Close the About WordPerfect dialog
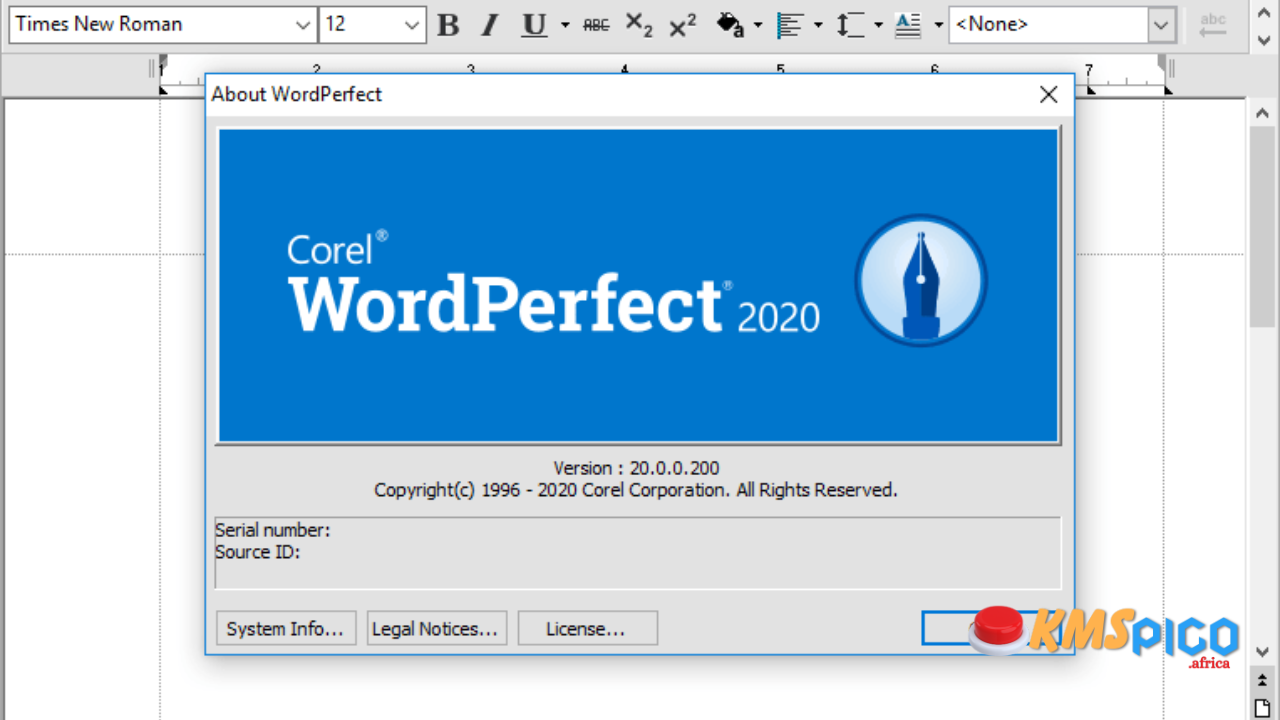The height and width of the screenshot is (720, 1280). pyautogui.click(x=1048, y=94)
